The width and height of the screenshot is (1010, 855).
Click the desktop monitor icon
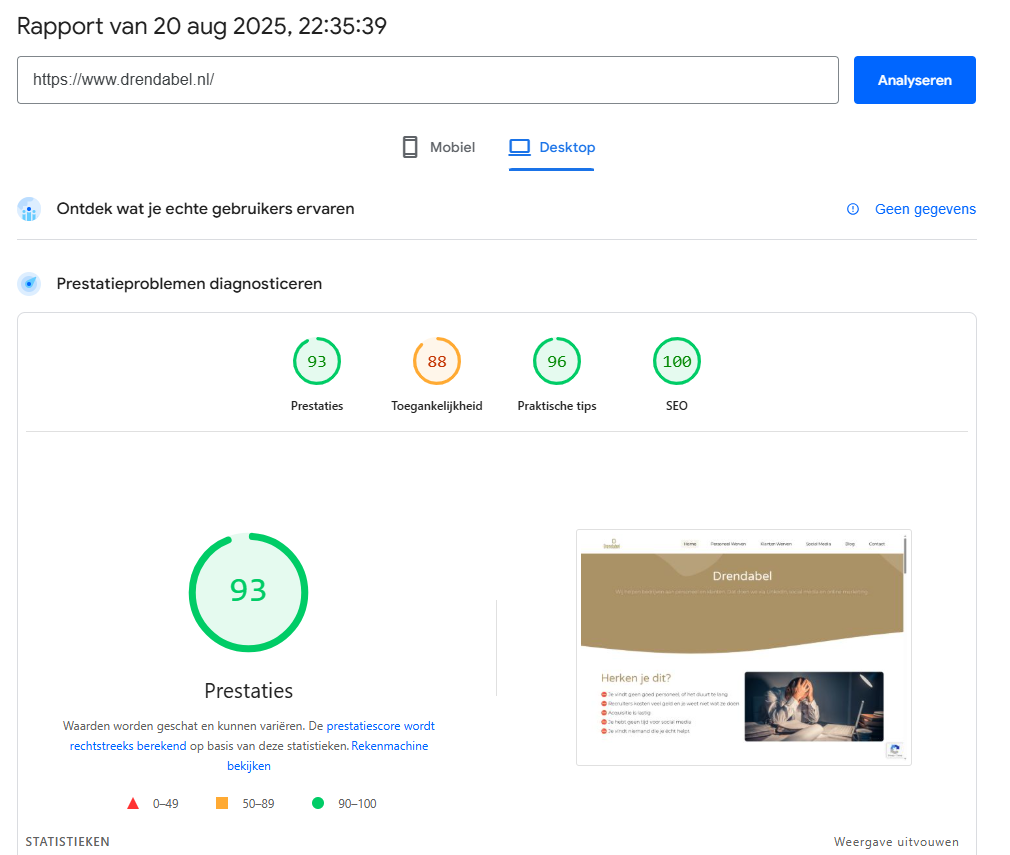pos(519,147)
